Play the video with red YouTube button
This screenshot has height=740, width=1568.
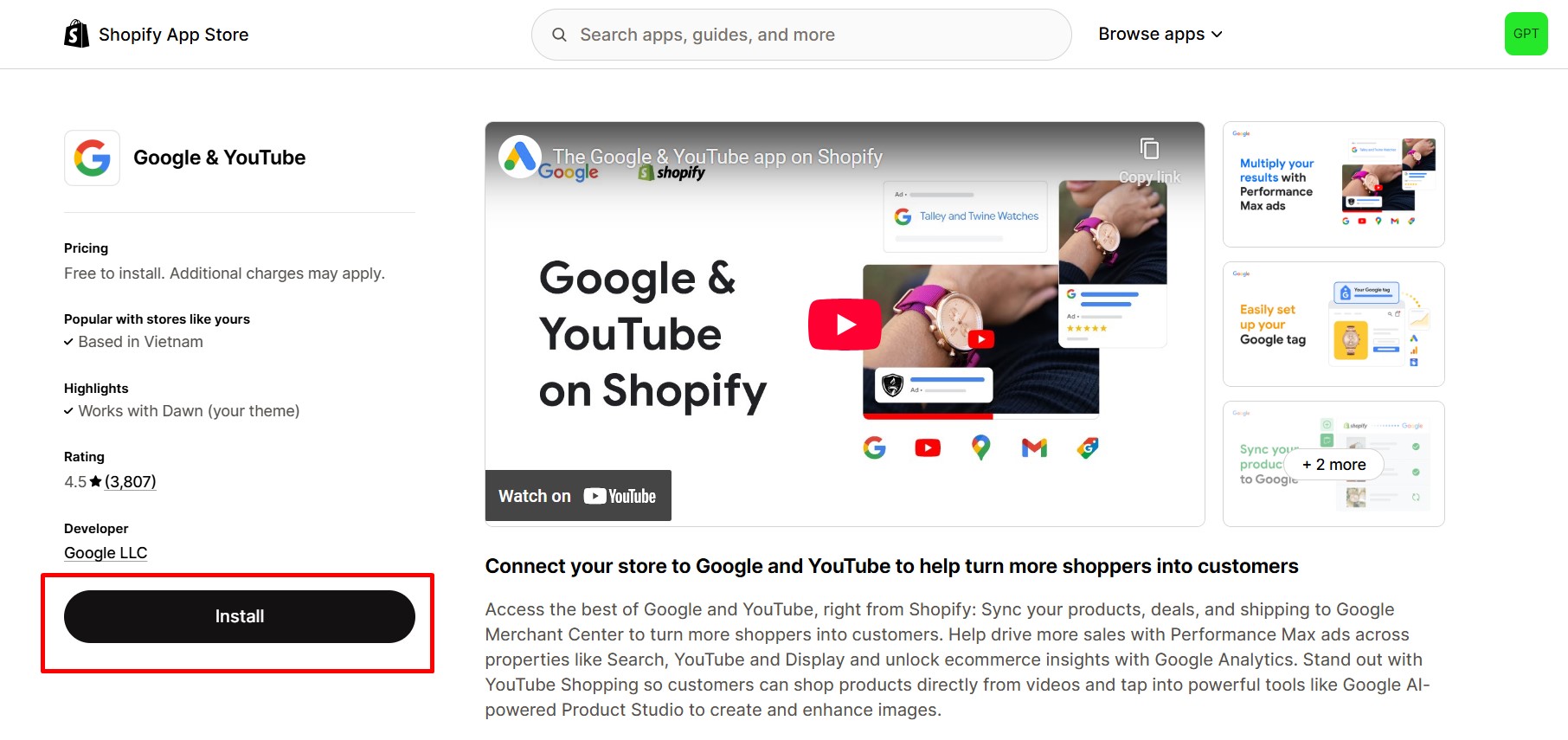tap(845, 325)
